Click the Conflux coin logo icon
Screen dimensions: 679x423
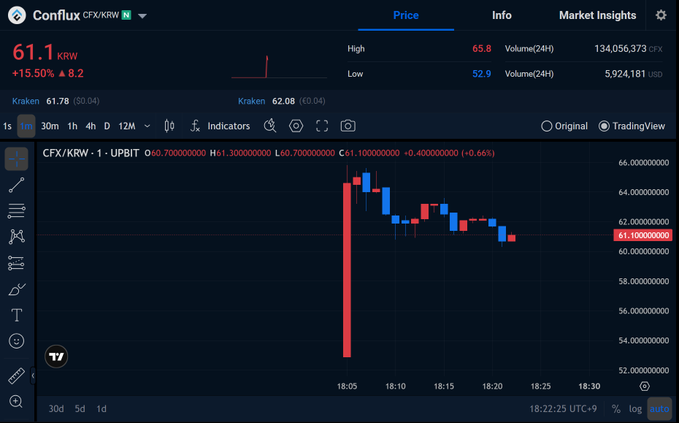(17, 15)
